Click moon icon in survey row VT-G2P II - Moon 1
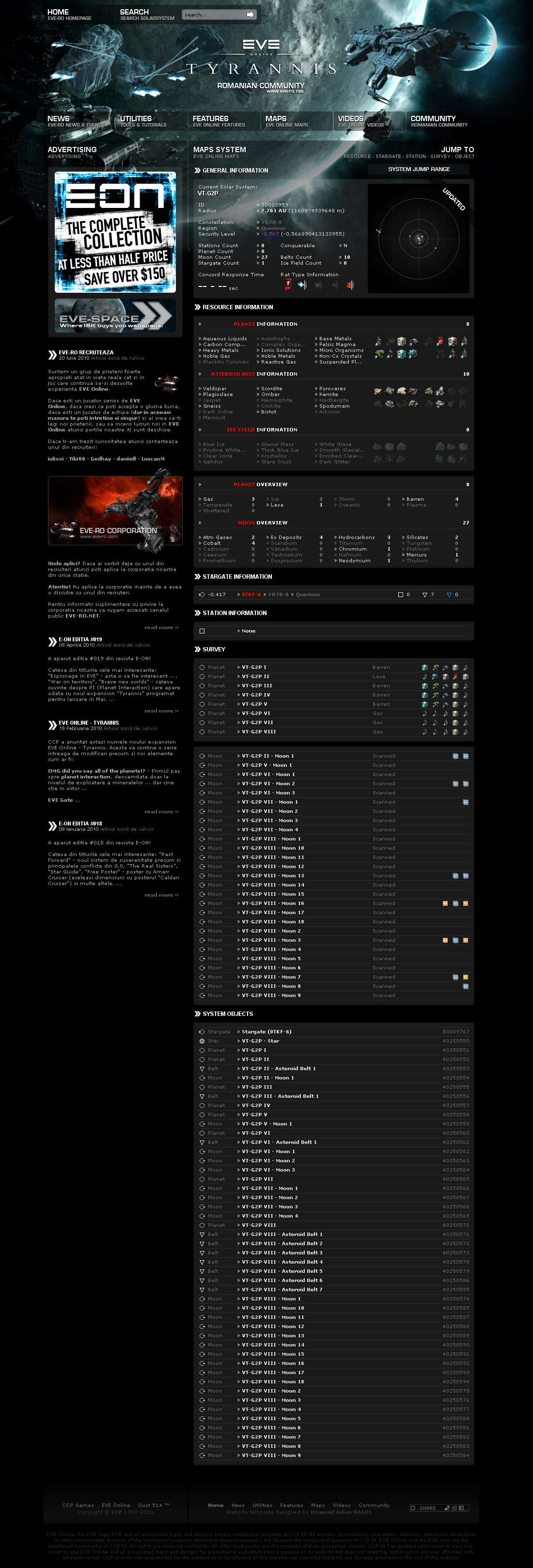The height and width of the screenshot is (1568, 533). click(202, 756)
